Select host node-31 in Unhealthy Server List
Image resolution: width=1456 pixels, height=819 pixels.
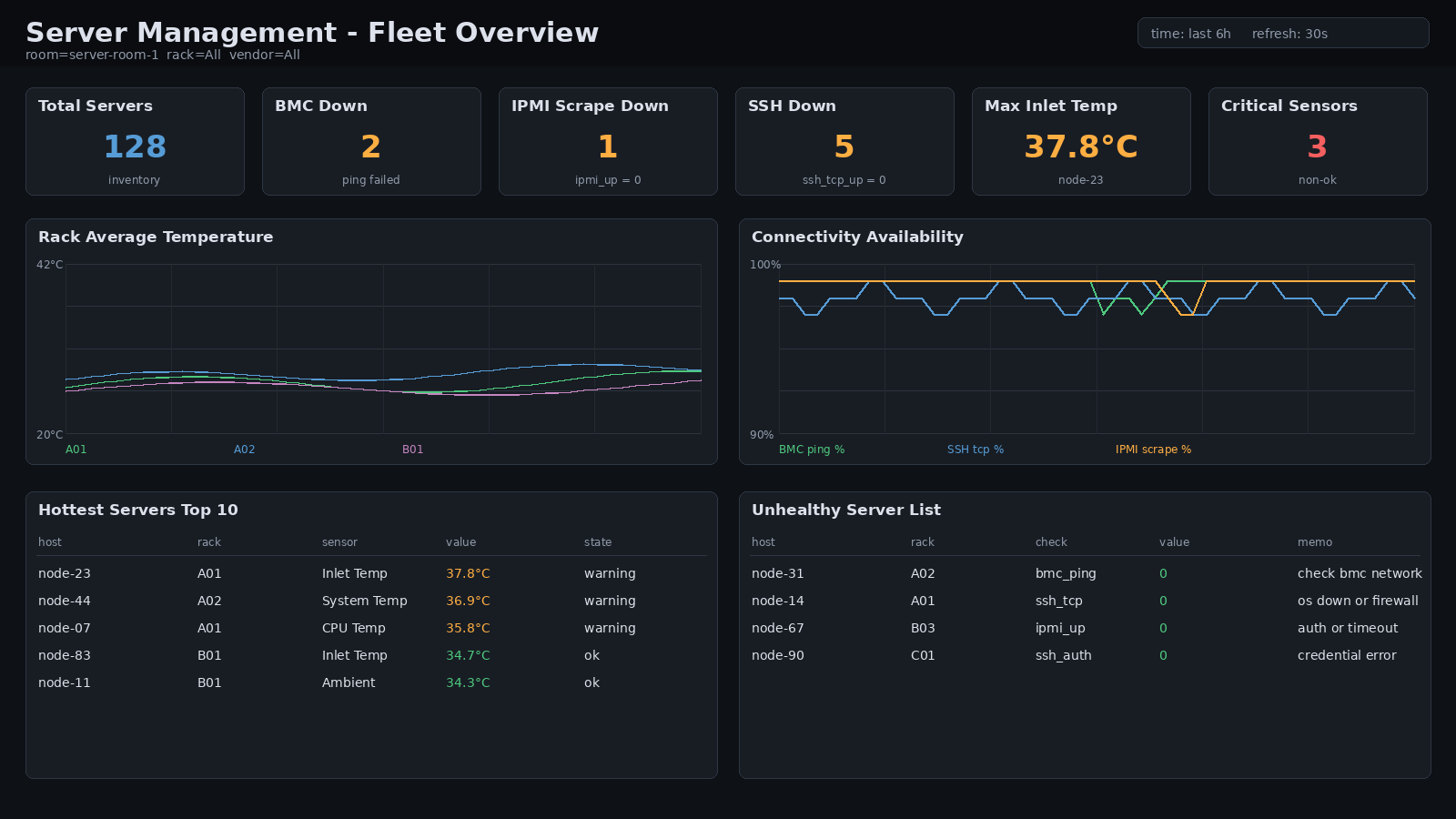778,573
